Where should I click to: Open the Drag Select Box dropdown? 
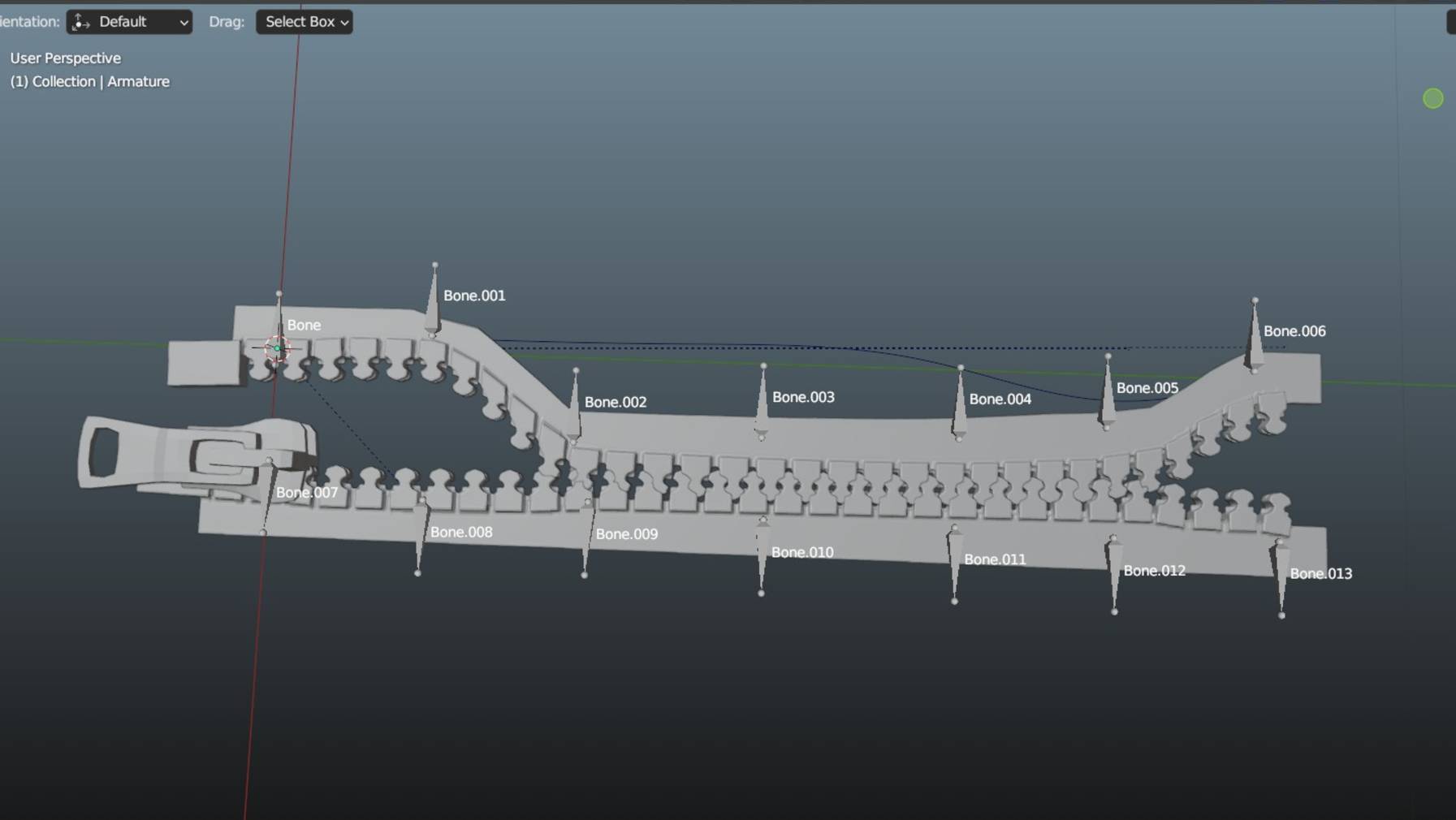click(x=305, y=22)
